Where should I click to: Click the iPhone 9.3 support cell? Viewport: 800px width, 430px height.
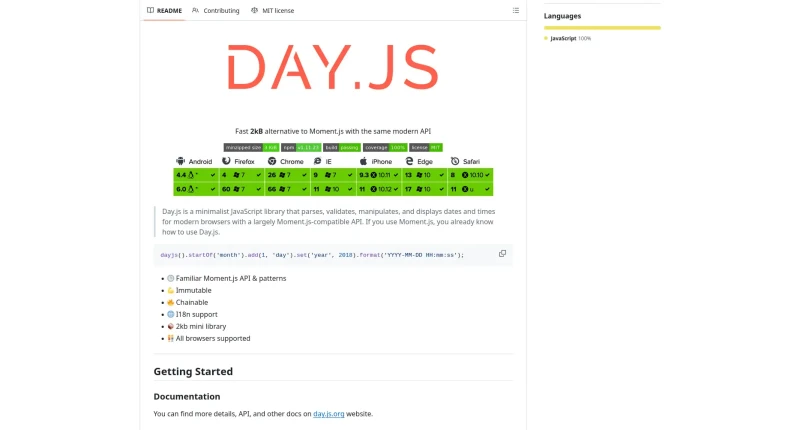pyautogui.click(x=379, y=175)
